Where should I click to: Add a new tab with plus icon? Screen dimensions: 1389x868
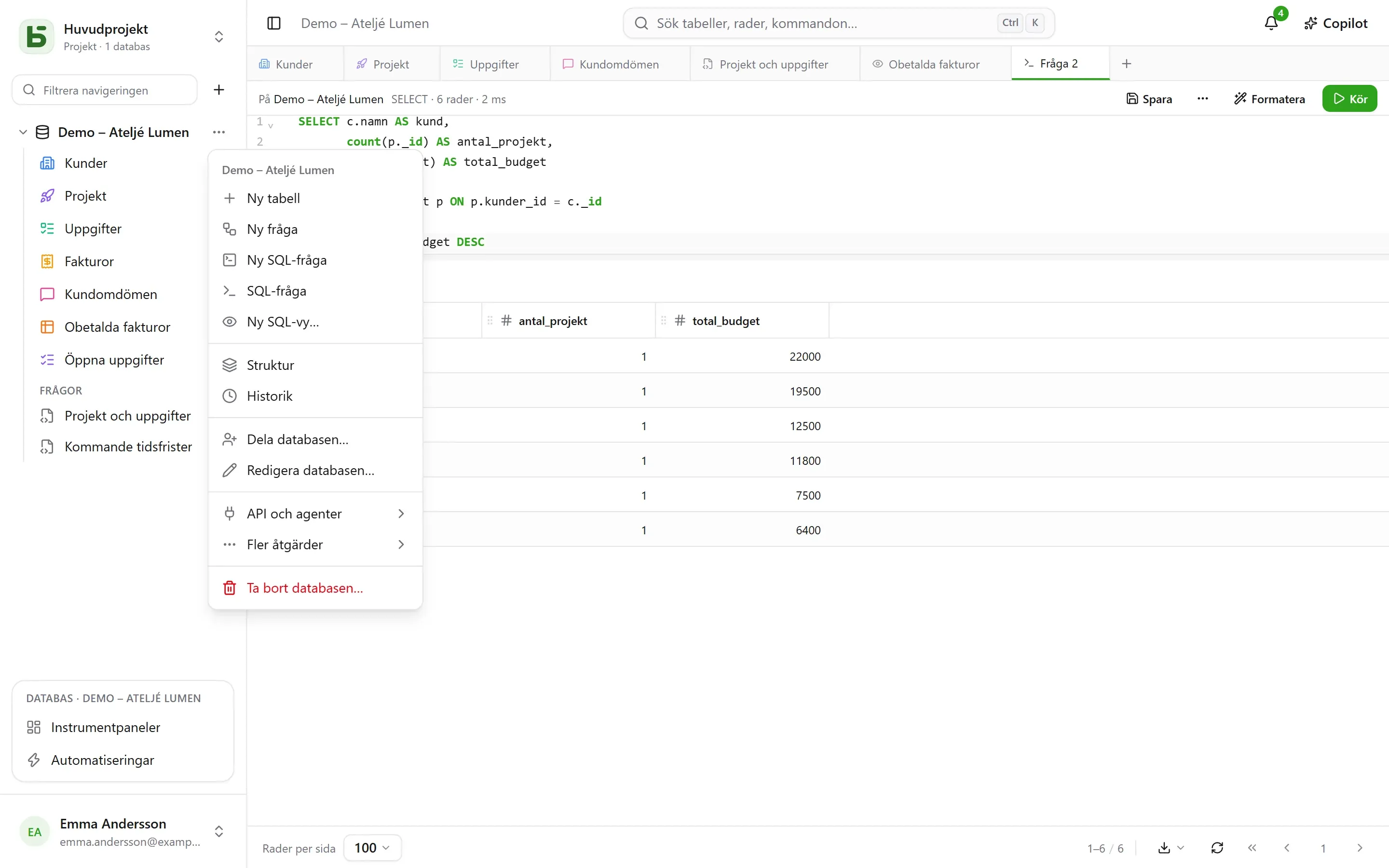(1126, 64)
